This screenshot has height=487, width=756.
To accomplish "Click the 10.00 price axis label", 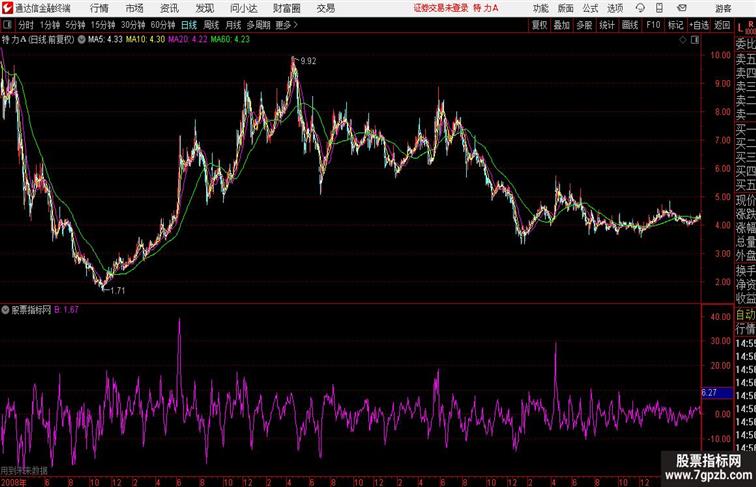I will click(x=720, y=55).
